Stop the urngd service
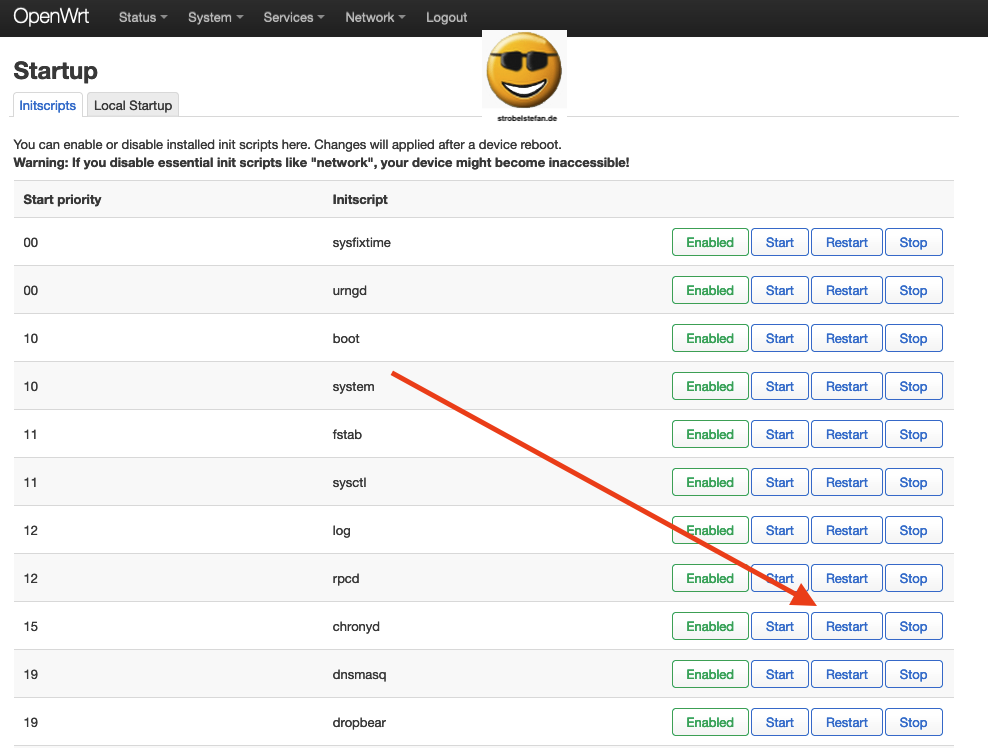 point(913,290)
